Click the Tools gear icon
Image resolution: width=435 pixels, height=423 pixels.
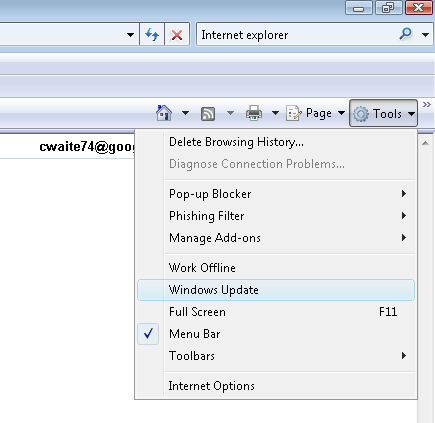361,114
